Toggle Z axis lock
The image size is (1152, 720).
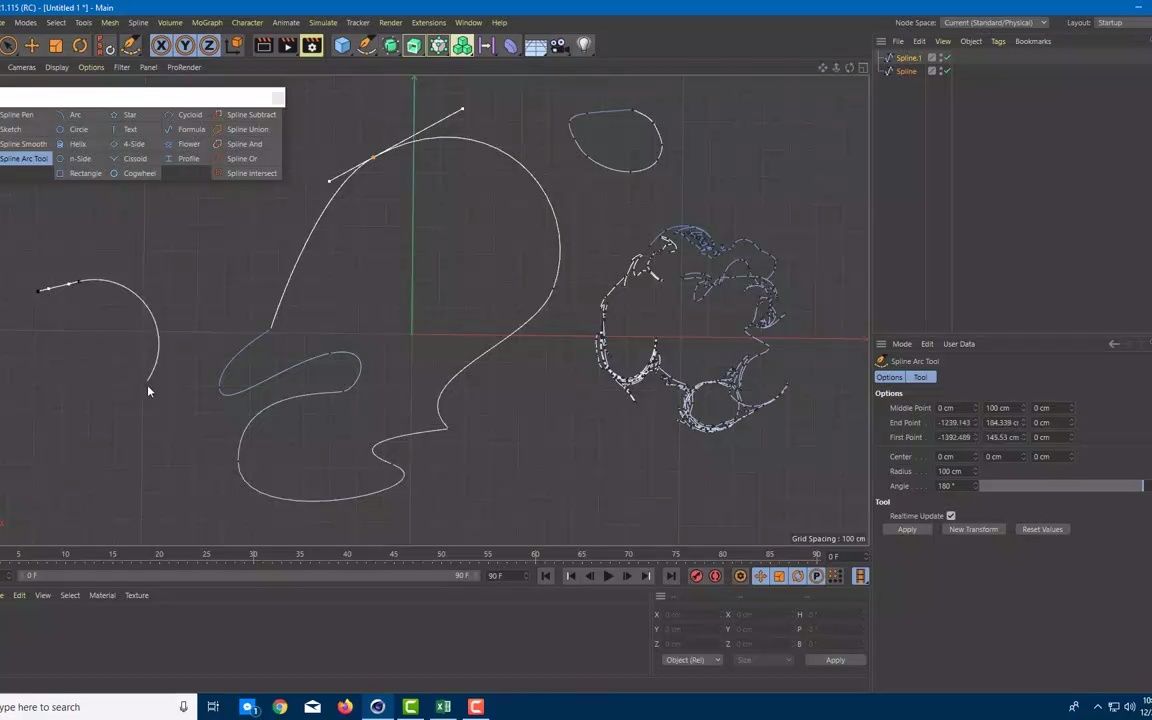coord(209,46)
